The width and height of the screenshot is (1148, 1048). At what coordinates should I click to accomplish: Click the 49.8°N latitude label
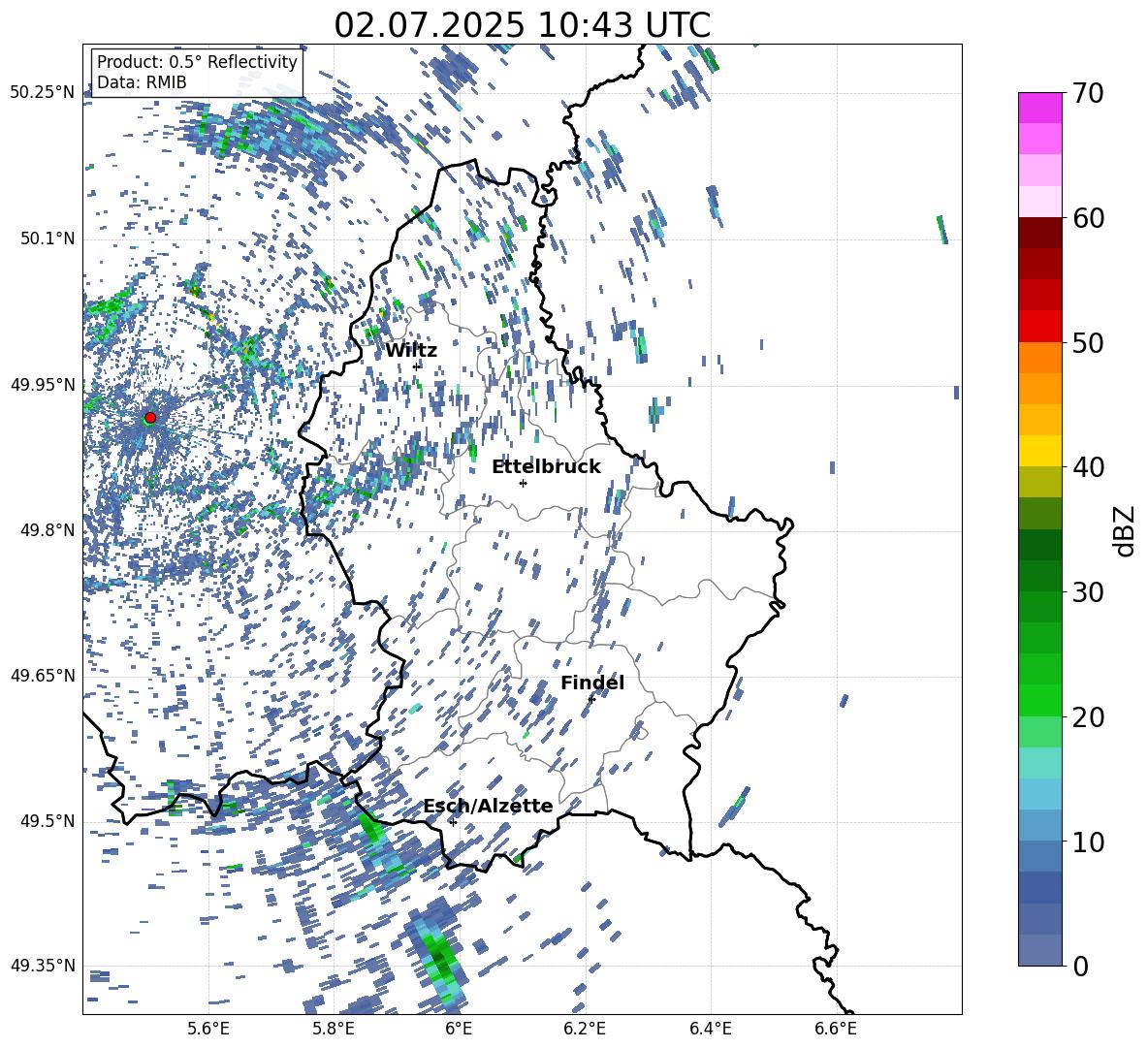tap(47, 530)
